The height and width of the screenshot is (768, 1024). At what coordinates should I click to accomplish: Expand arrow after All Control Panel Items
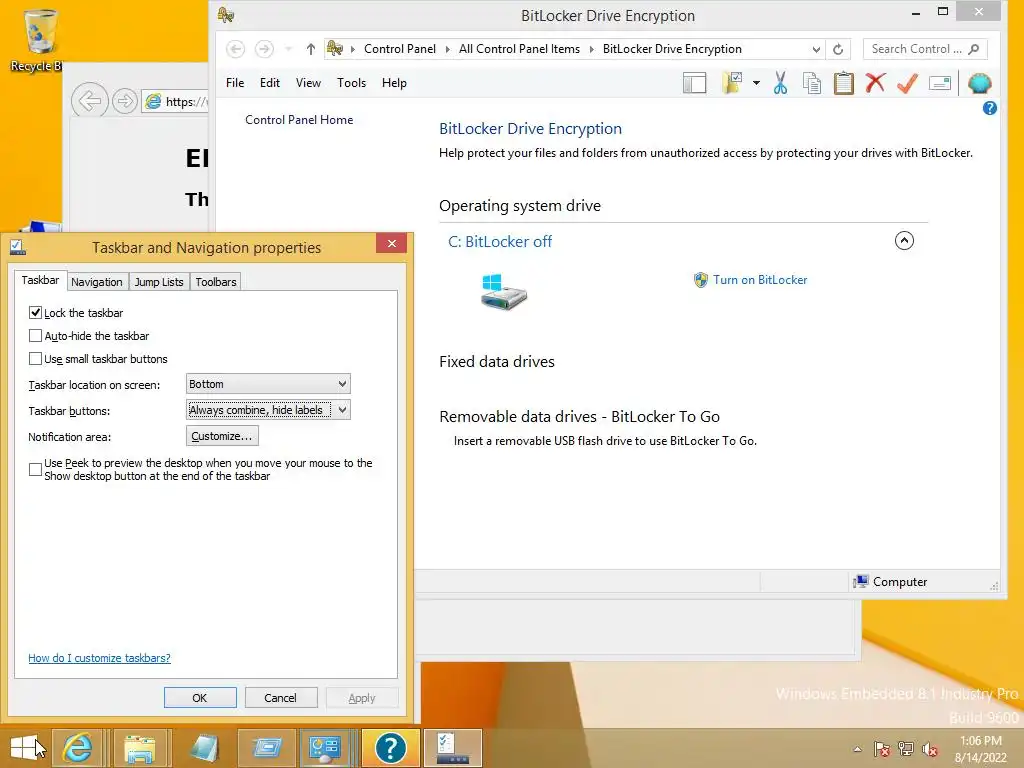click(592, 49)
